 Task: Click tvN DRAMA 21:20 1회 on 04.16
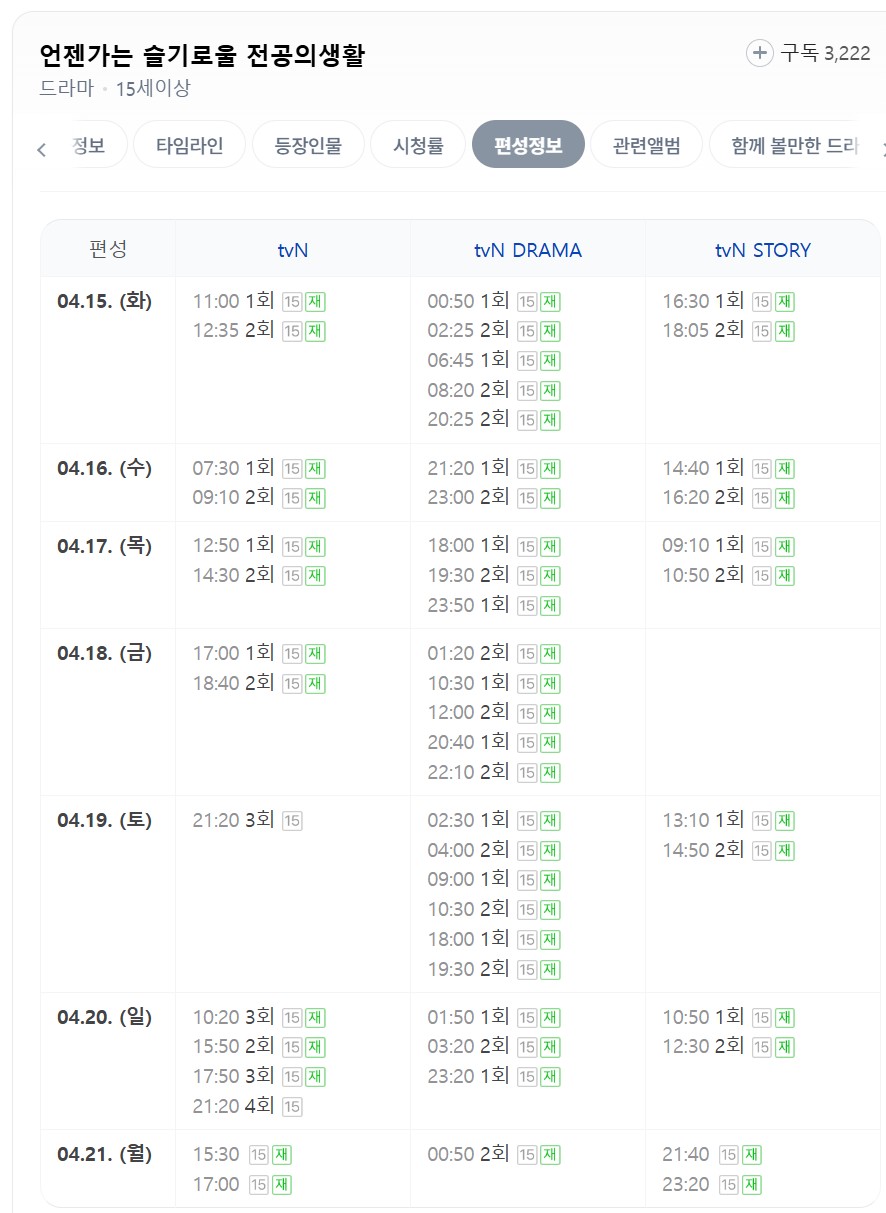494,467
